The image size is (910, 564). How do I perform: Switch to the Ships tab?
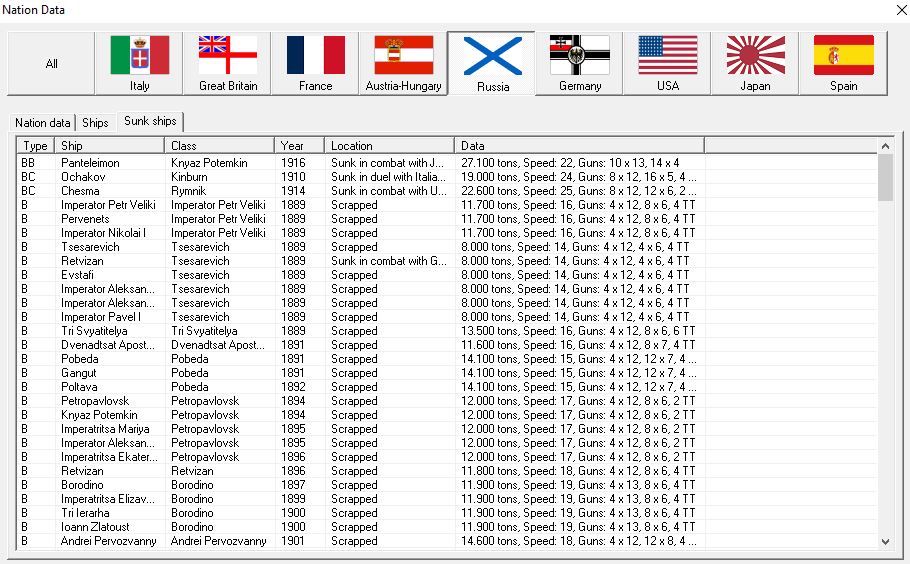(95, 122)
